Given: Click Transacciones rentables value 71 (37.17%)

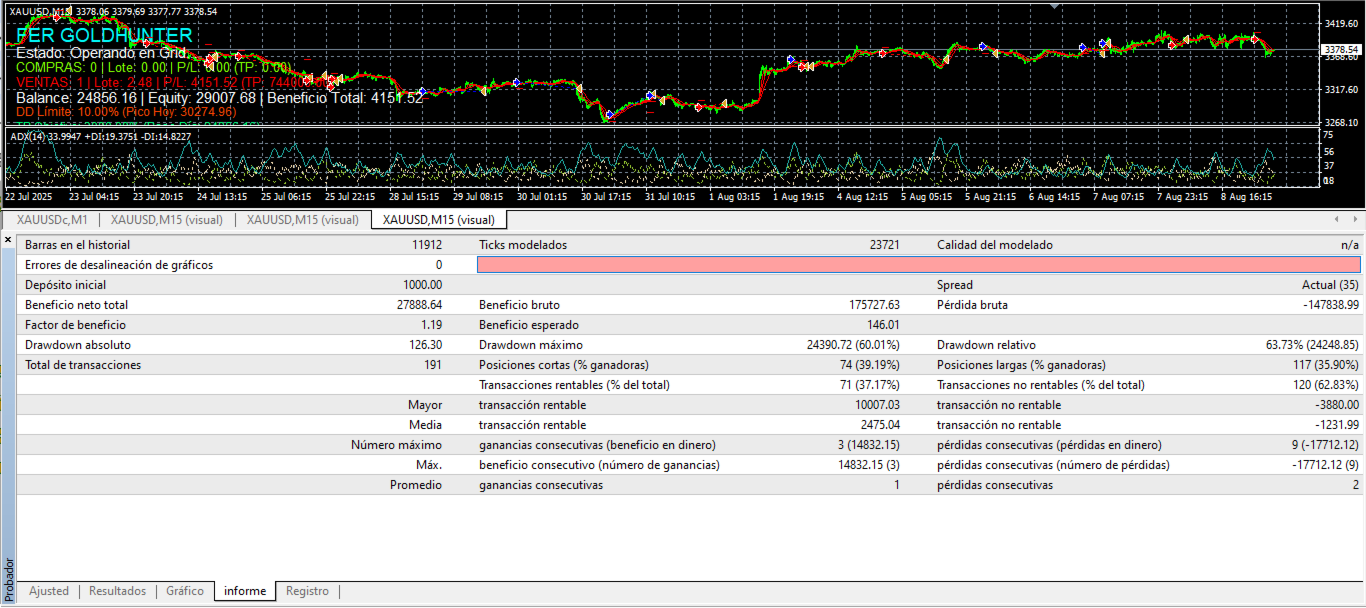Looking at the screenshot, I should [x=870, y=385].
